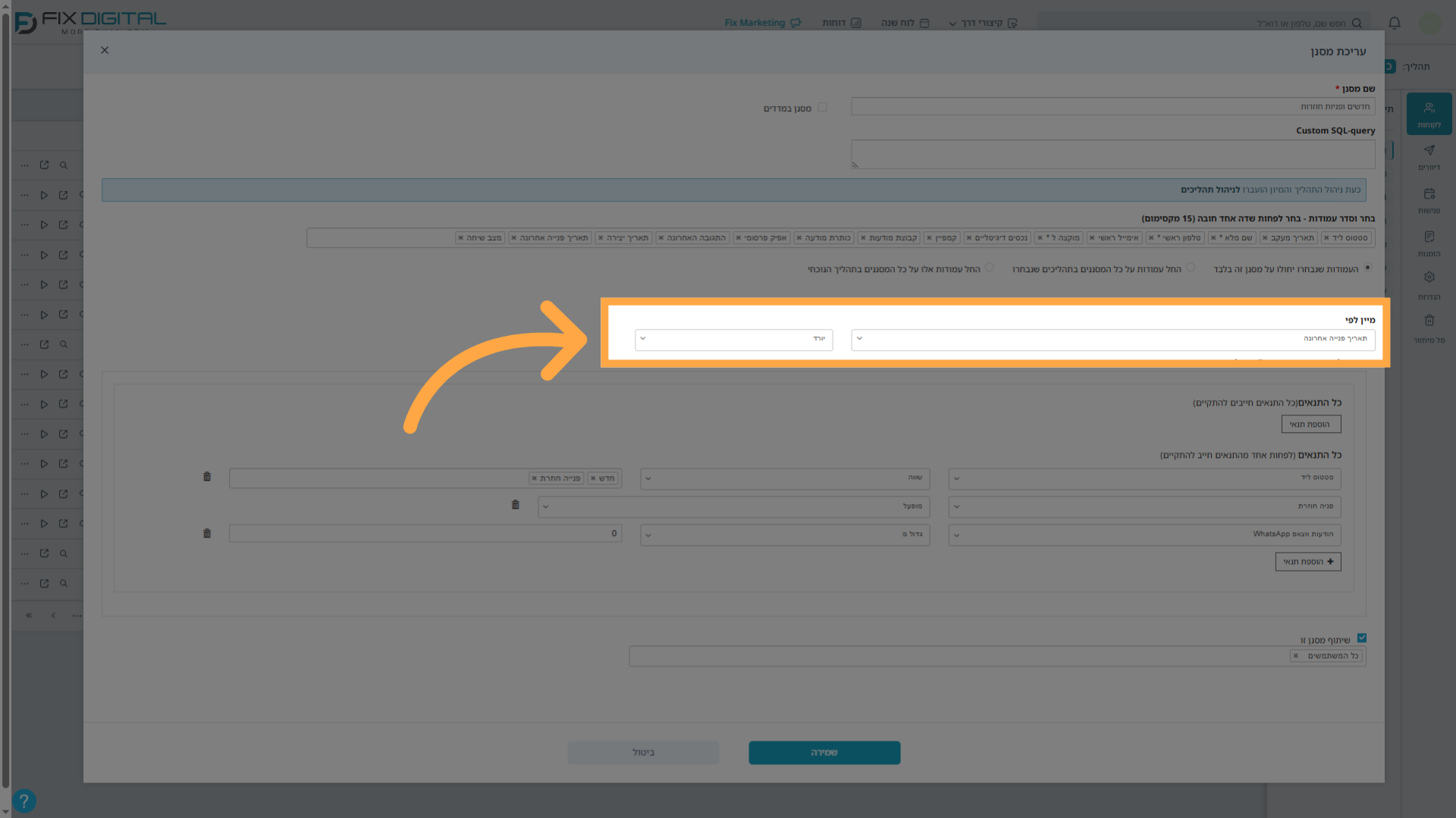Click the share users field
The width and height of the screenshot is (1456, 818).
tap(997, 657)
